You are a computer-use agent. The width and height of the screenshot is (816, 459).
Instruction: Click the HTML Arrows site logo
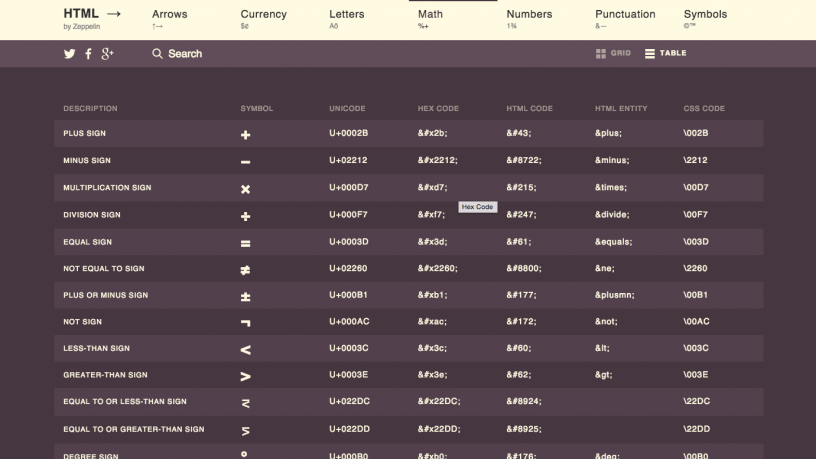coord(91,17)
